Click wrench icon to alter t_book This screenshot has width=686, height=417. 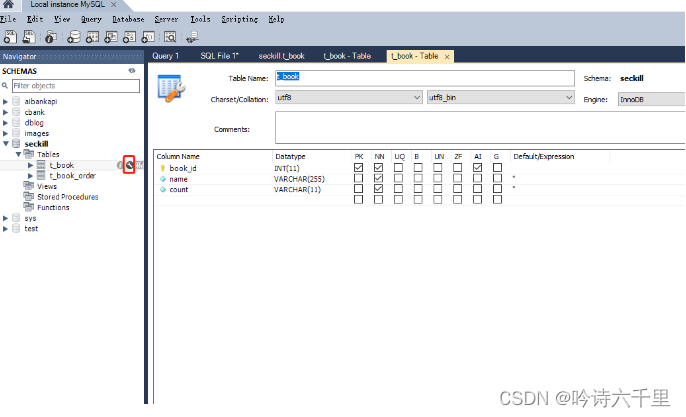coord(129,165)
